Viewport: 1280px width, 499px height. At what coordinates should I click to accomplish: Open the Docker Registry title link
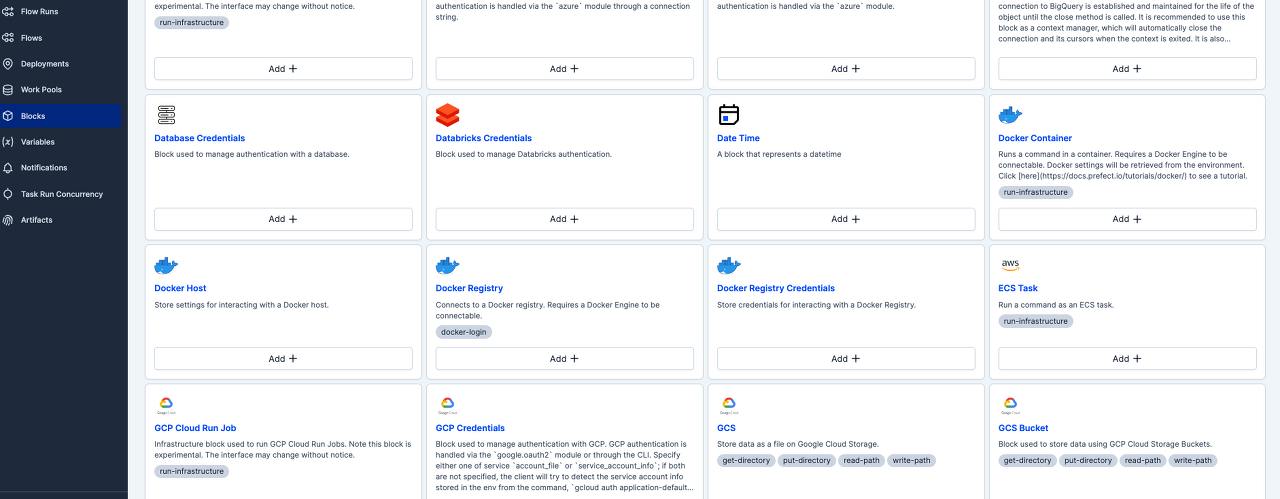click(470, 288)
